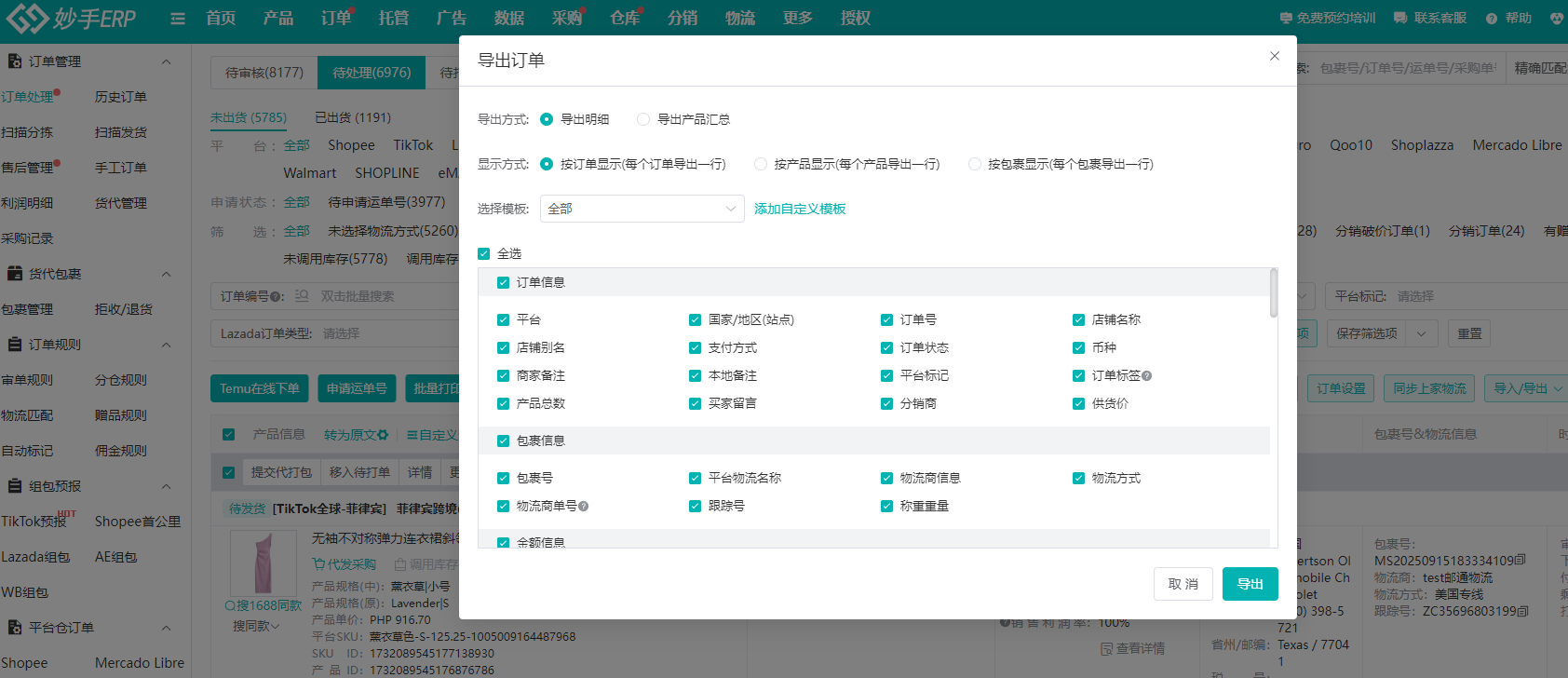Select the 导出产品汇总 radio option
This screenshot has width=1568, height=678.
pyautogui.click(x=643, y=119)
